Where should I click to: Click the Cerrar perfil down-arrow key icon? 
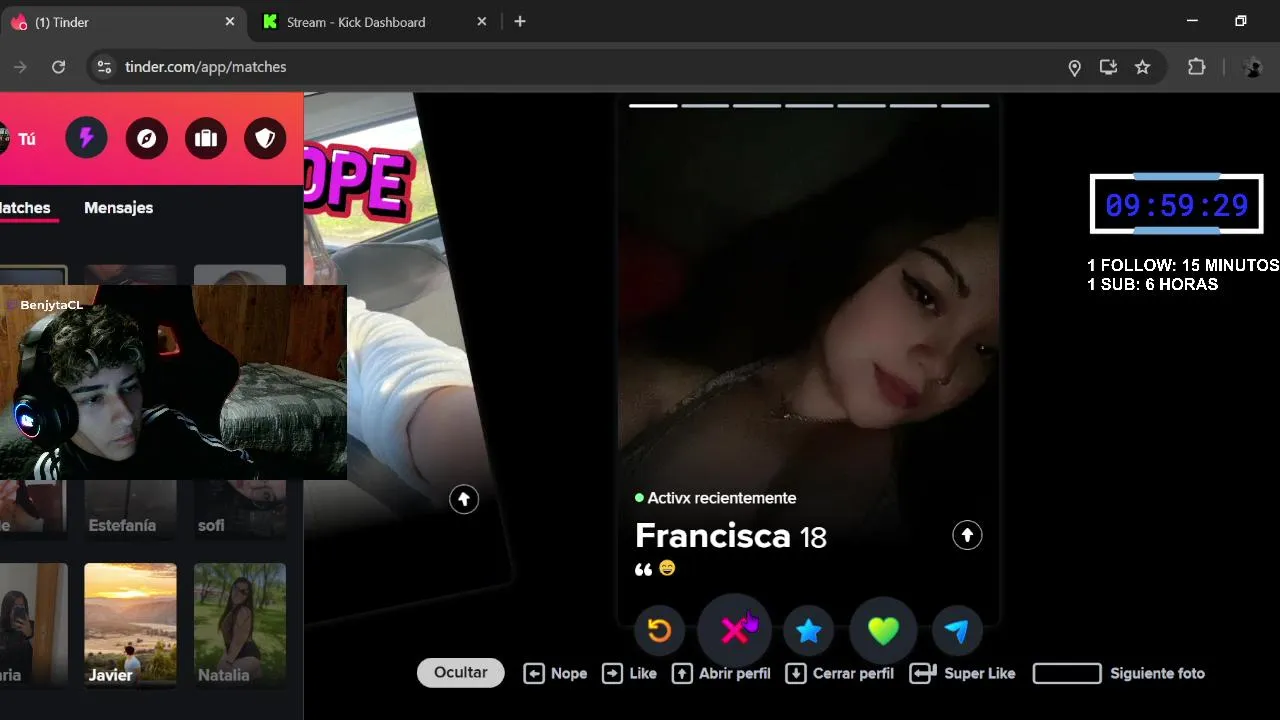click(796, 674)
